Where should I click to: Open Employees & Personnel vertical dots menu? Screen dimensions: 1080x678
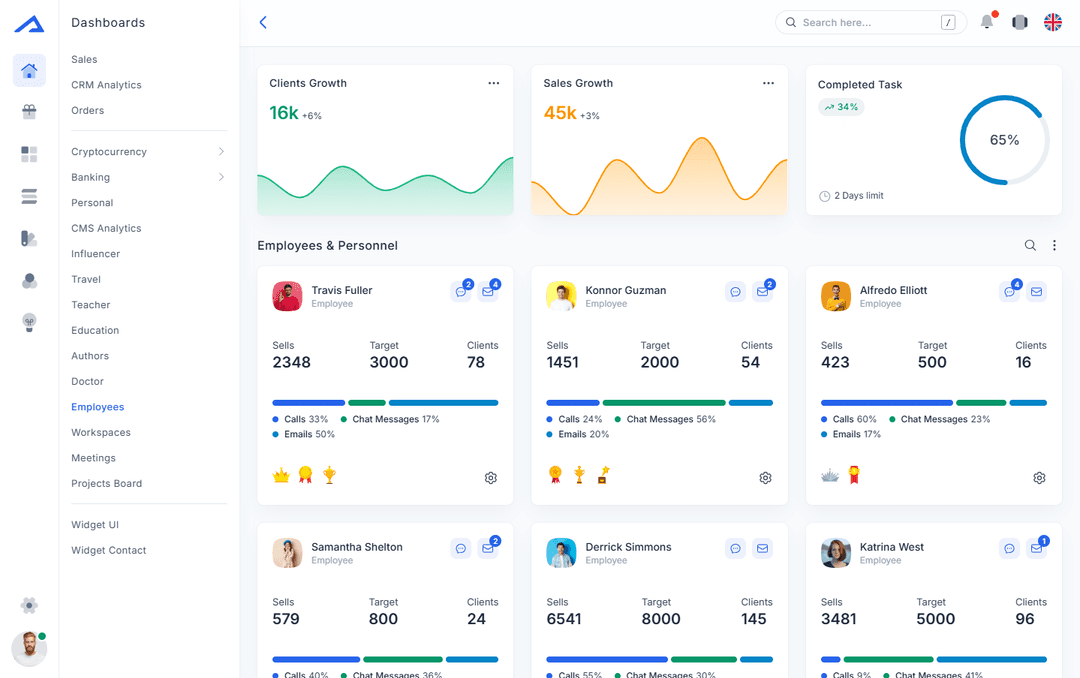[x=1054, y=245]
